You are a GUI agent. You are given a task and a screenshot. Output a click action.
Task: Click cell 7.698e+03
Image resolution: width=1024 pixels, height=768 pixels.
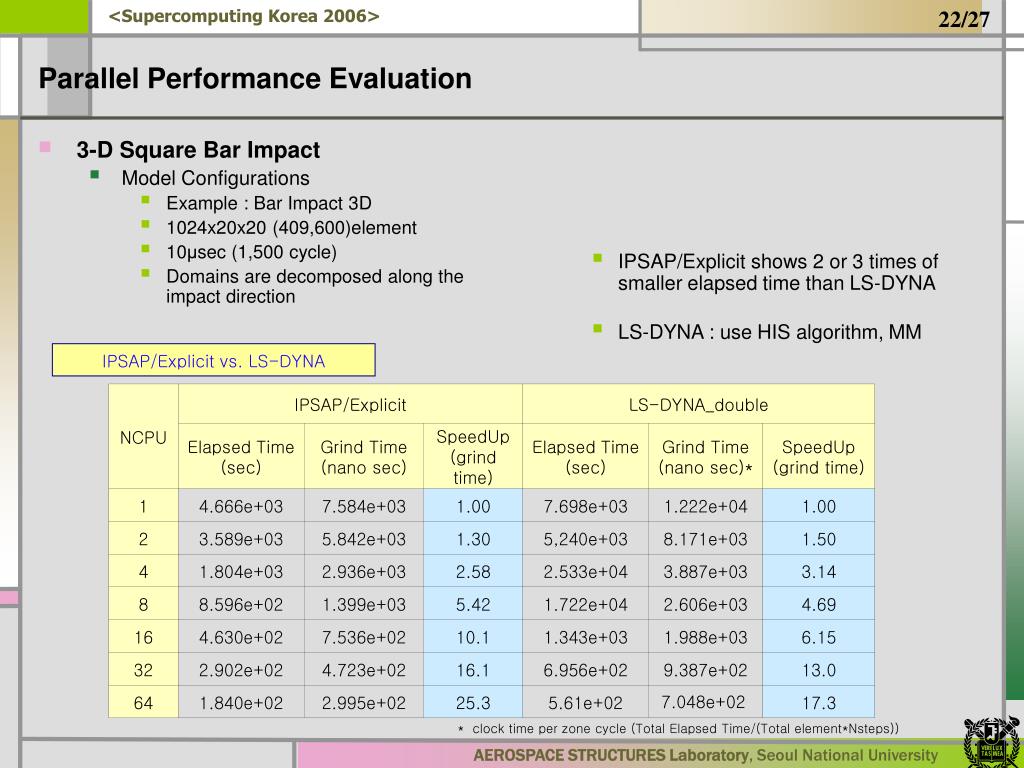click(x=586, y=506)
